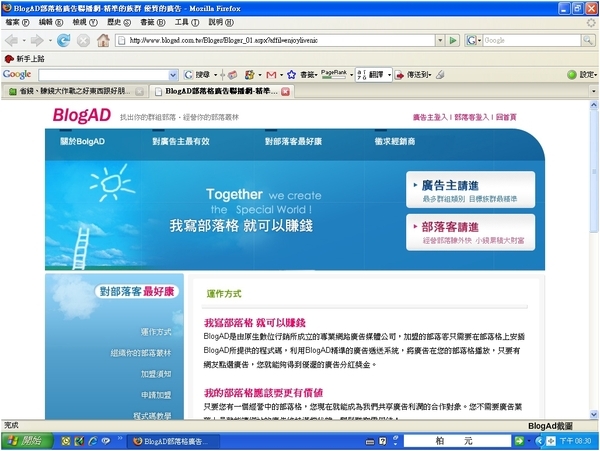Click the highlighter pen icon on Google toolbar
The height and width of the screenshot is (451, 600).
tap(440, 75)
